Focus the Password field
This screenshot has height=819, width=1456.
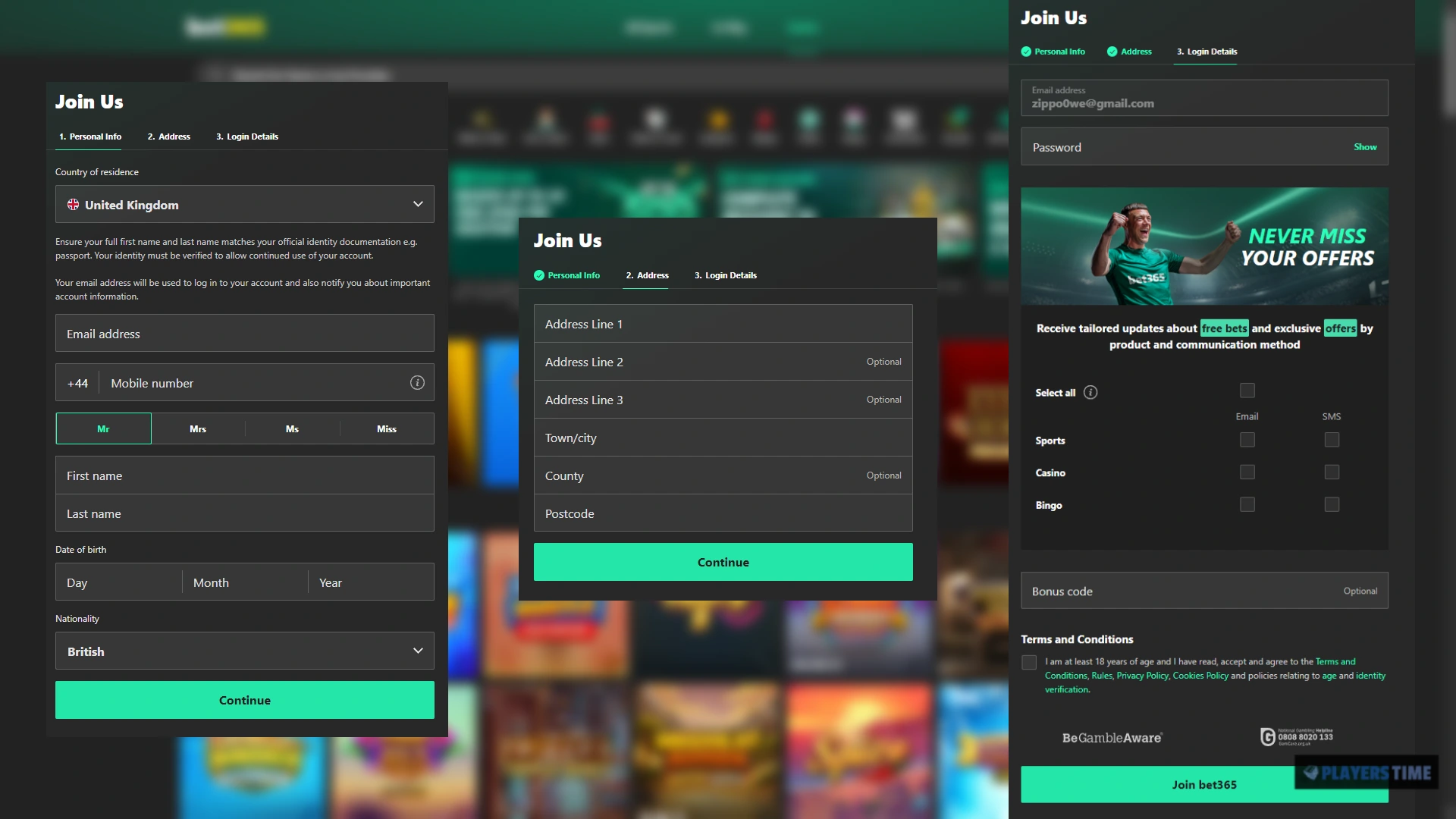(x=1204, y=147)
